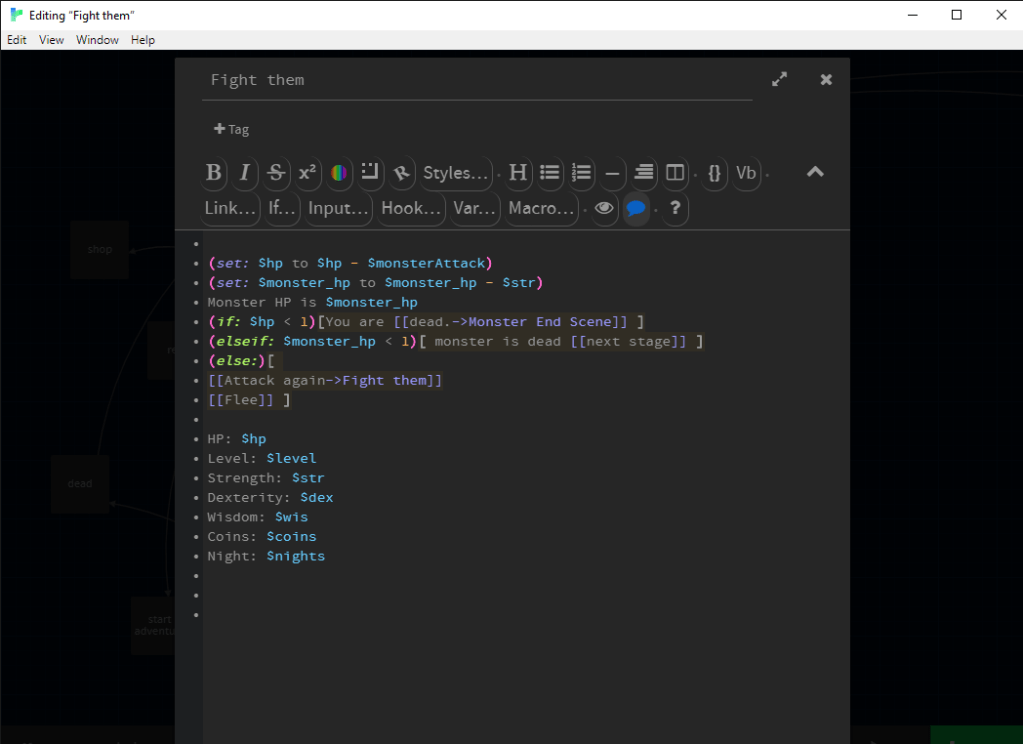The height and width of the screenshot is (744, 1023).
Task: Apply italic formatting button
Action: pos(244,173)
